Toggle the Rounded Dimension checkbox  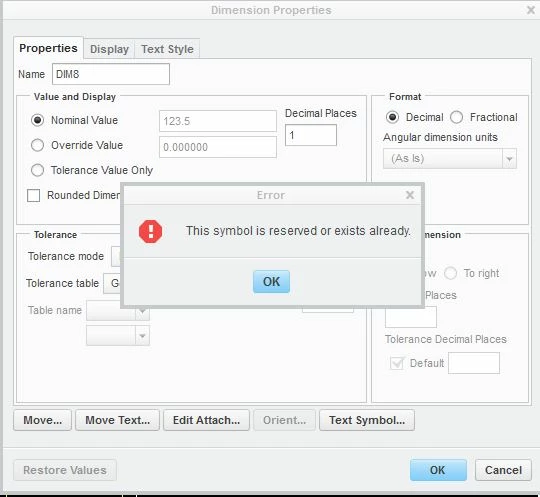tap(33, 195)
